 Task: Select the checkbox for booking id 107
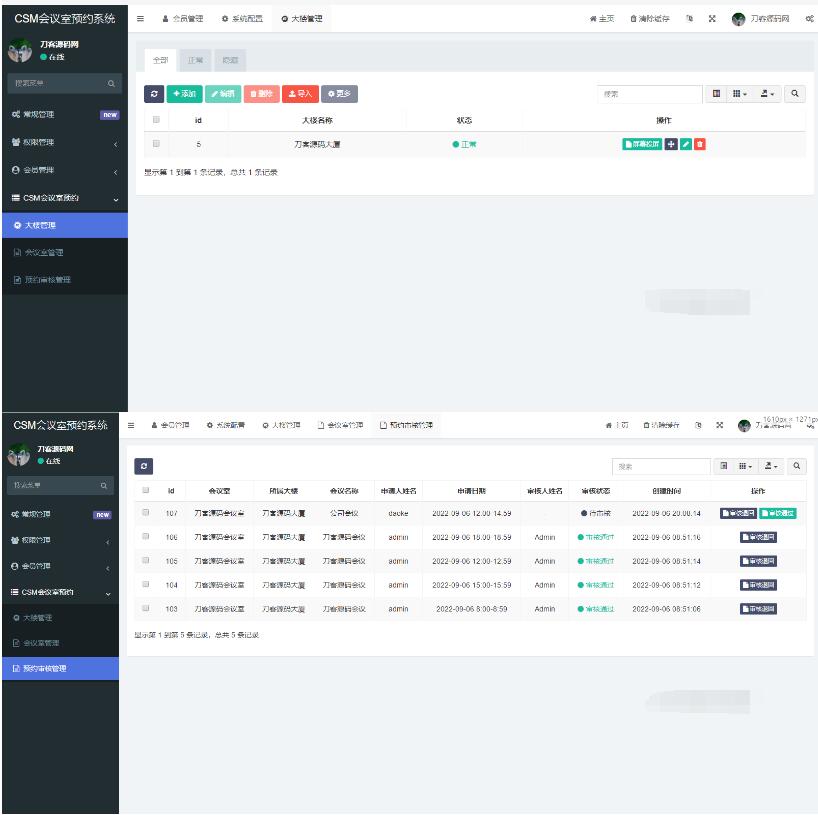click(146, 513)
